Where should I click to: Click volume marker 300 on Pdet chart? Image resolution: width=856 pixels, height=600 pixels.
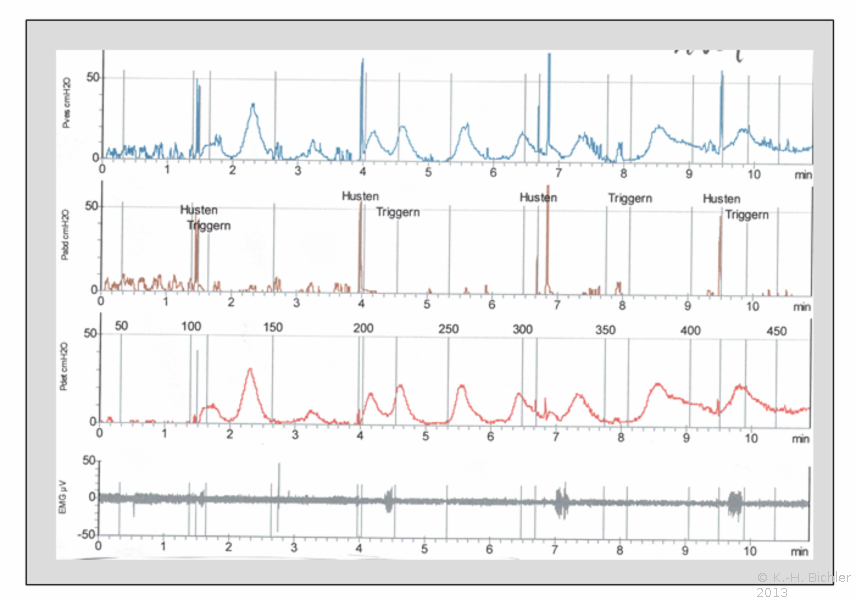523,329
